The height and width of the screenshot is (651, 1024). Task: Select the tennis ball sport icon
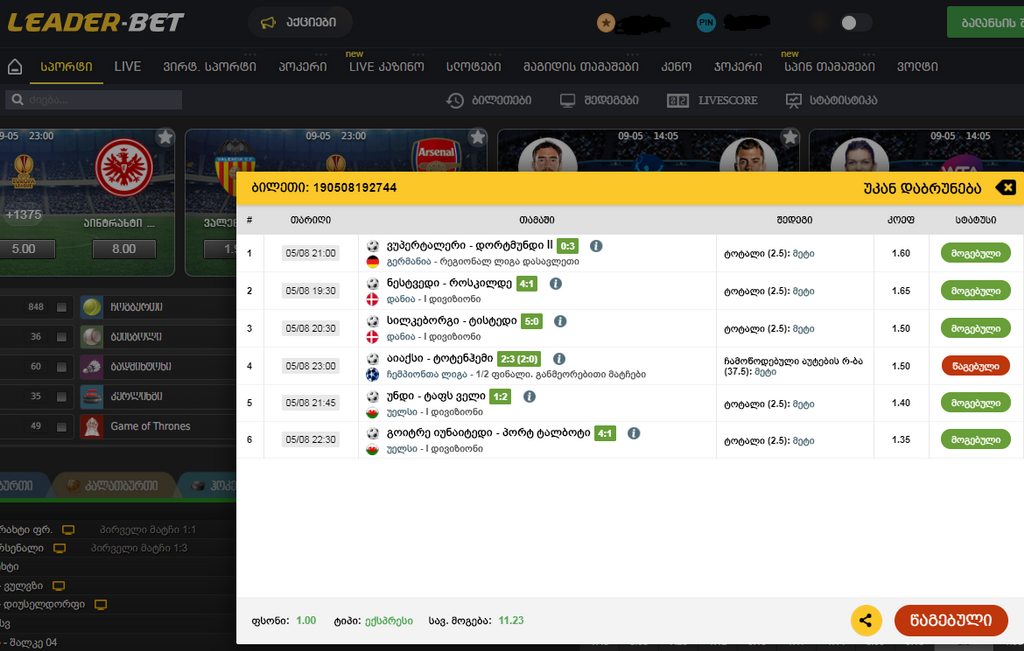pos(91,307)
